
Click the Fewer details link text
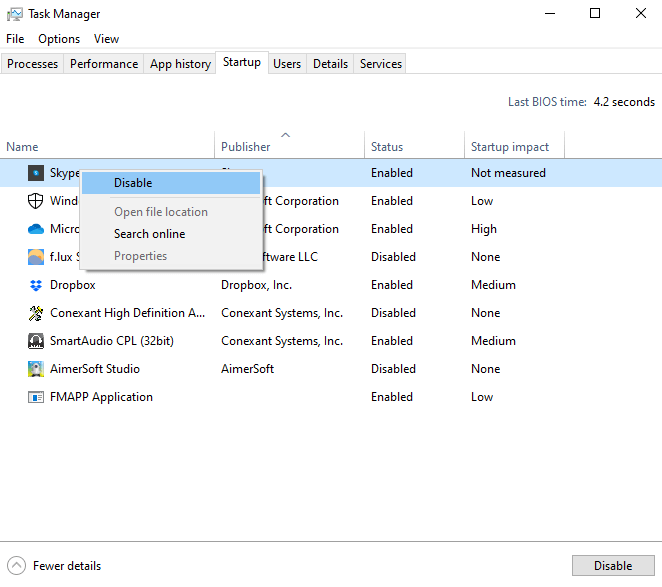(67, 566)
